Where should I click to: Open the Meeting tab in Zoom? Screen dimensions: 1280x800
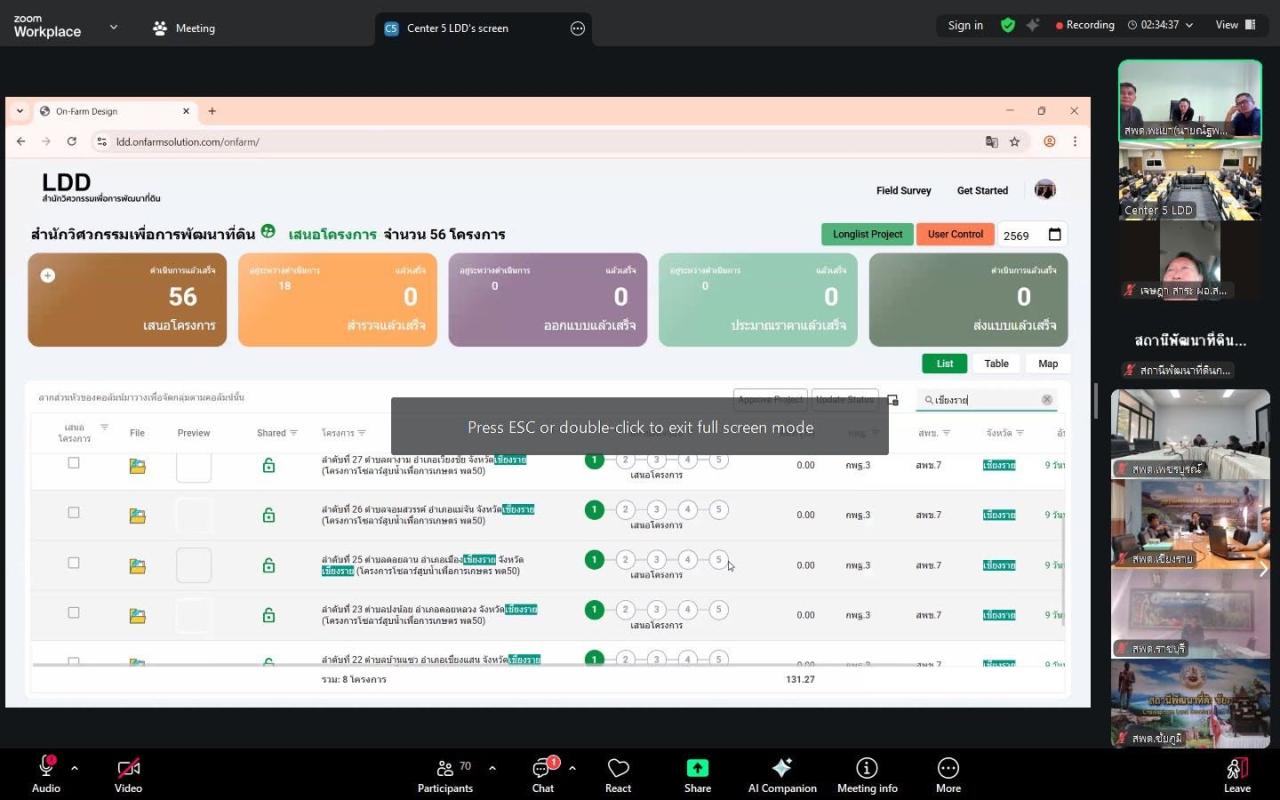click(184, 28)
